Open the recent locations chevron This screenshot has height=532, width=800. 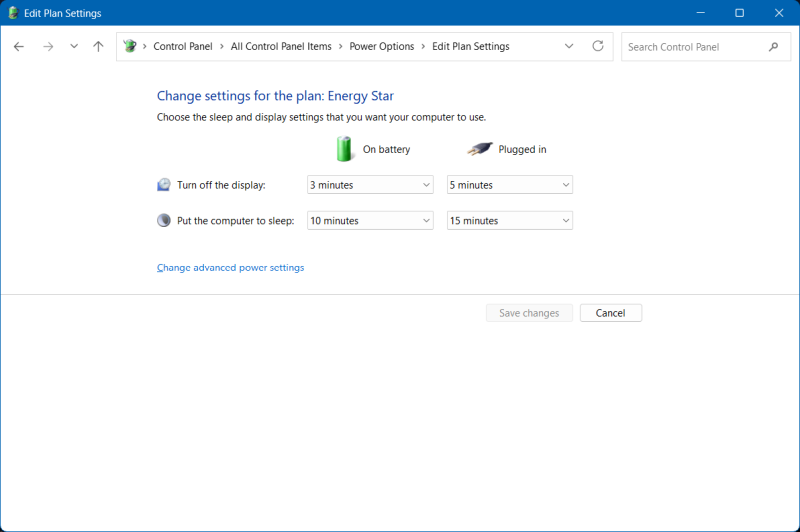[x=74, y=47]
